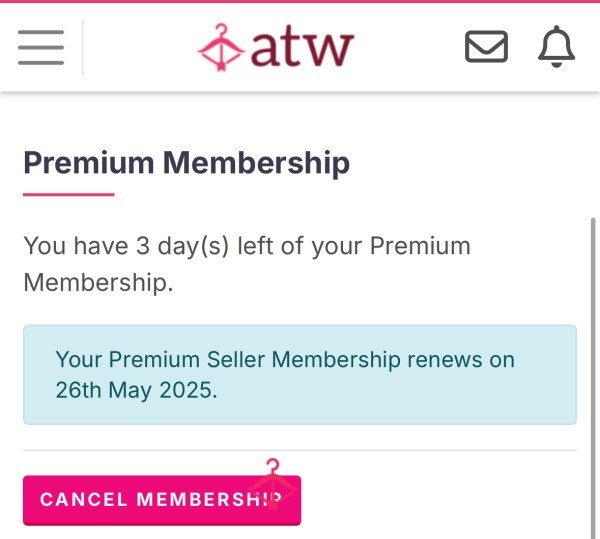Click the atw wordmark in header

click(302, 47)
